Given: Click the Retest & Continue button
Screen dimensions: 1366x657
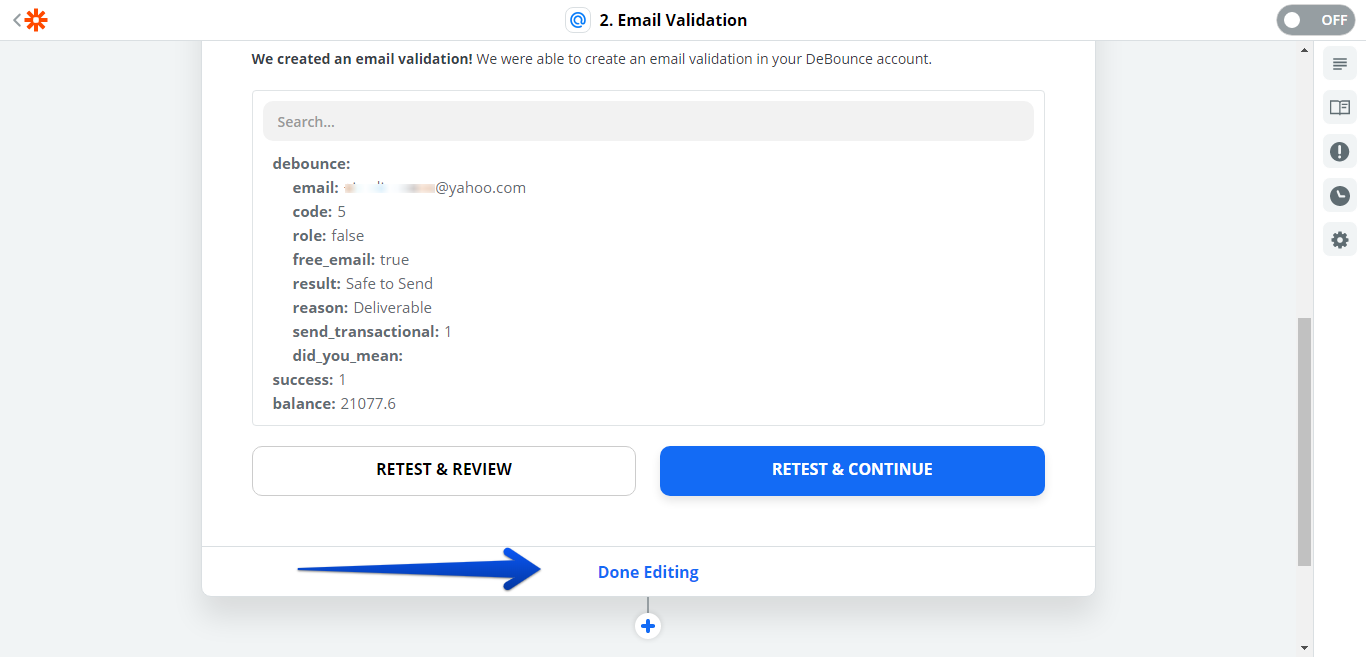Looking at the screenshot, I should [852, 470].
